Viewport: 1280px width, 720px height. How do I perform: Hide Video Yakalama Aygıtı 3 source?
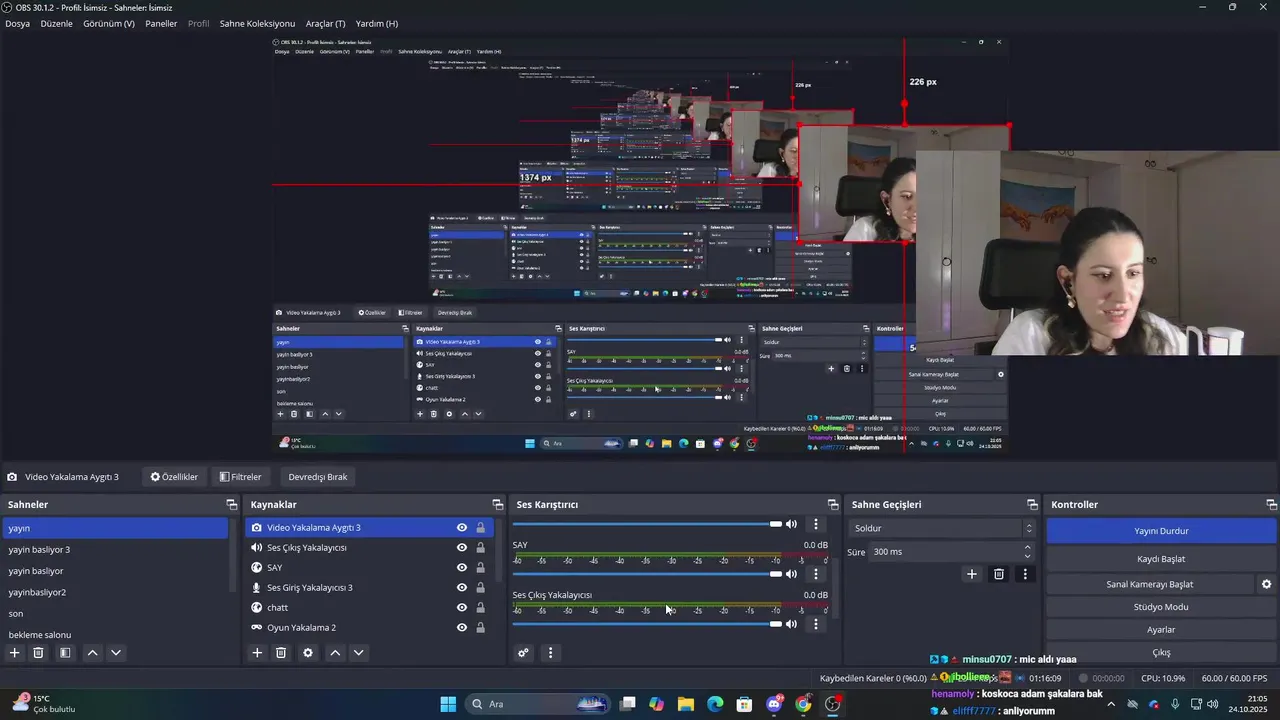coord(462,528)
